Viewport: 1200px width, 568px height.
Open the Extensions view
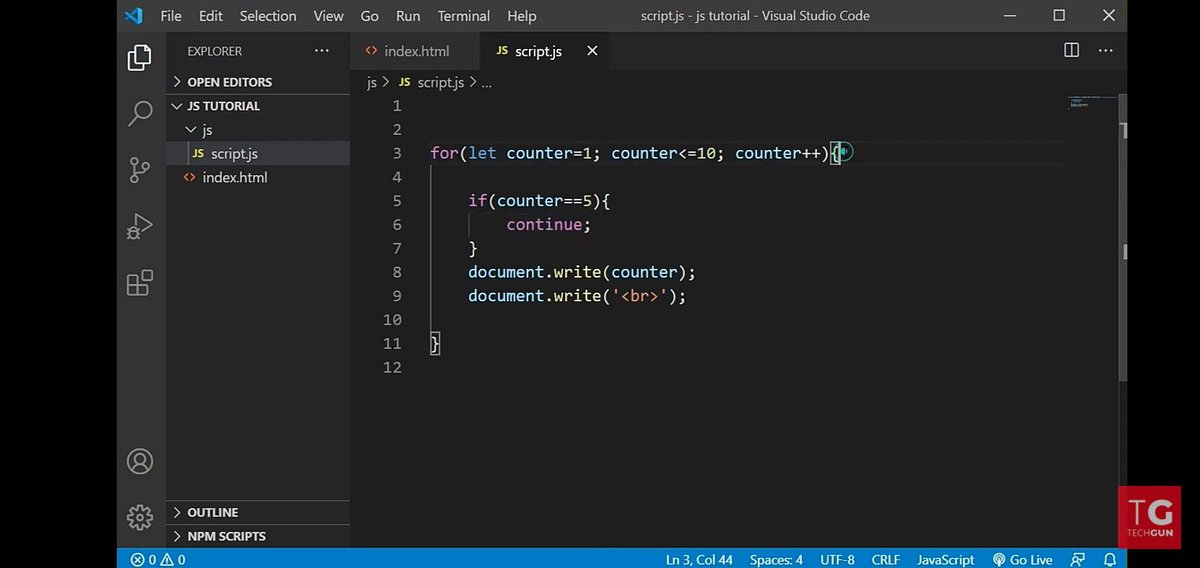pyautogui.click(x=140, y=283)
